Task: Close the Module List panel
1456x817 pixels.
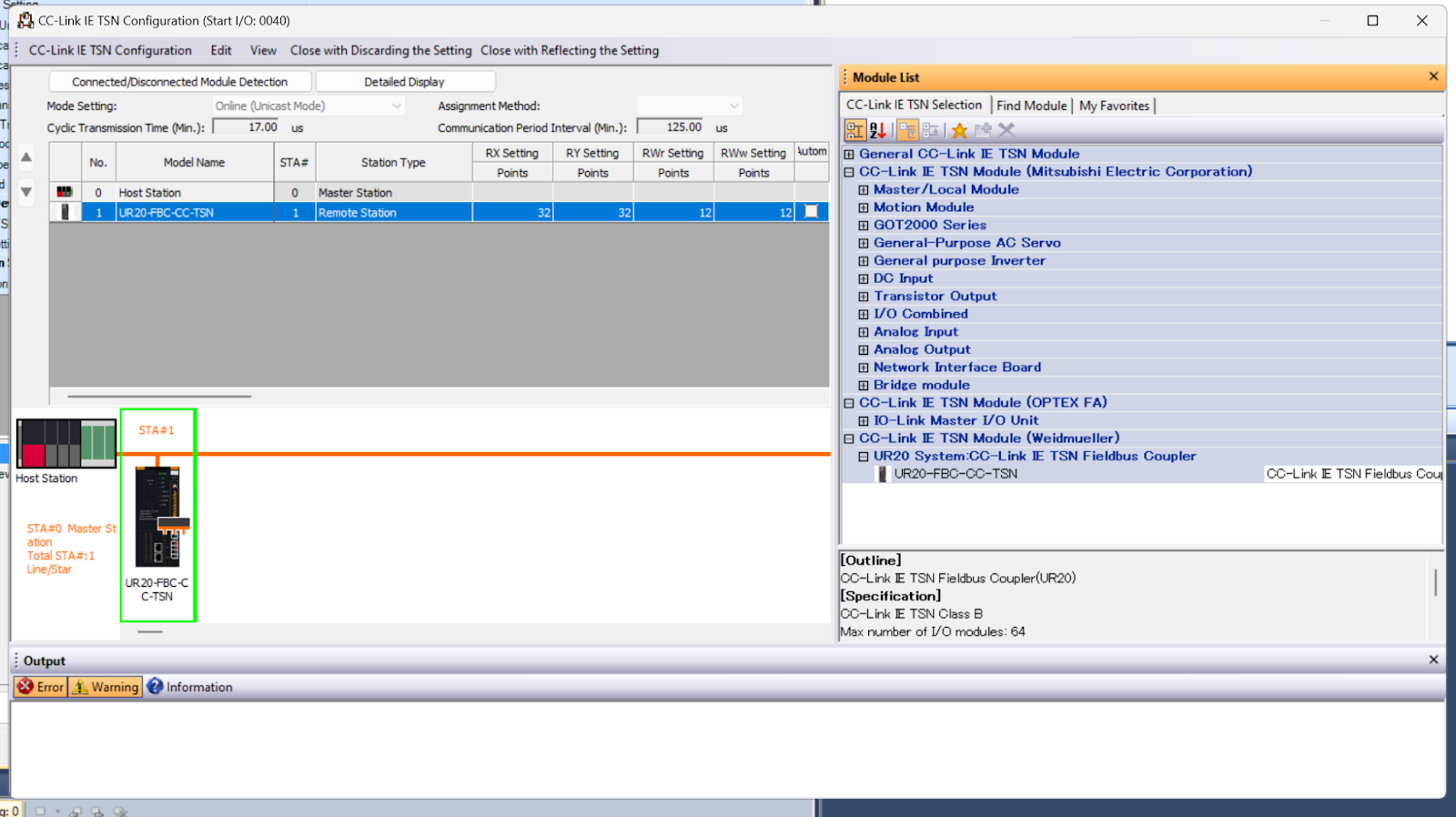Action: (1433, 76)
